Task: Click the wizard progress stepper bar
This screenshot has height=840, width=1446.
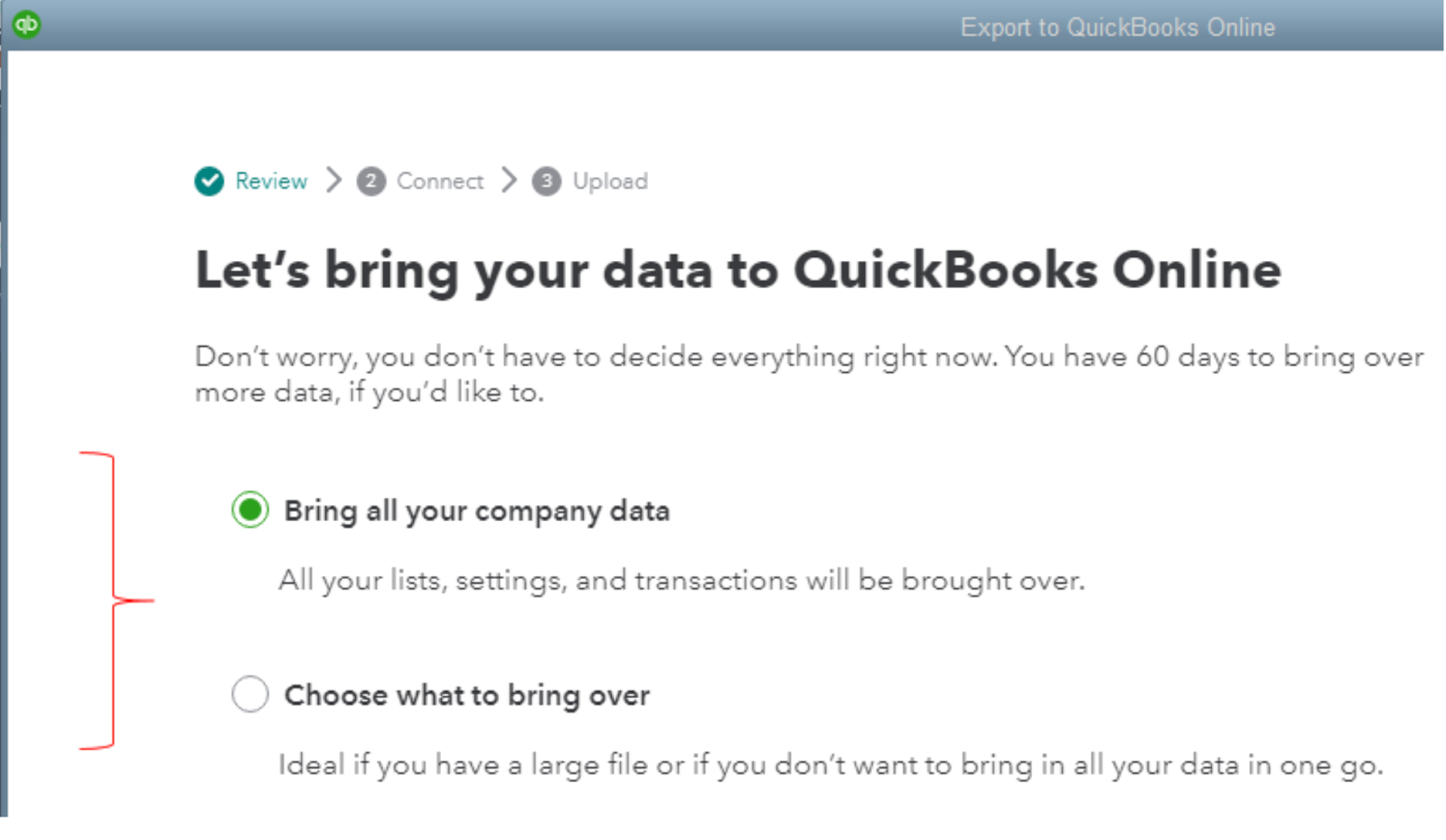Action: click(x=420, y=181)
